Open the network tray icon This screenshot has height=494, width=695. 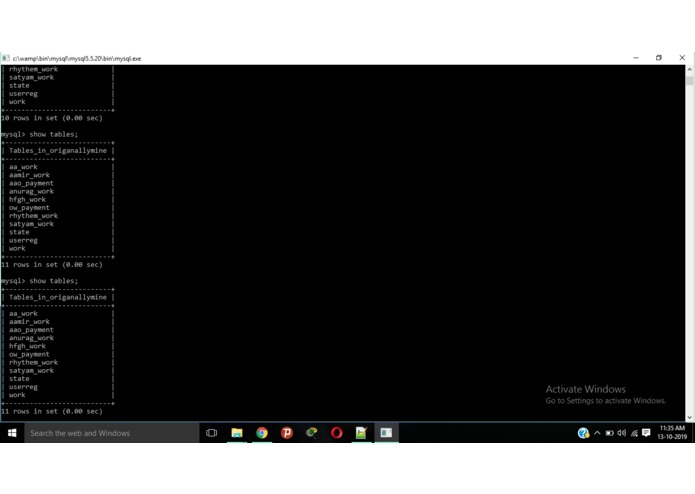[634, 433]
